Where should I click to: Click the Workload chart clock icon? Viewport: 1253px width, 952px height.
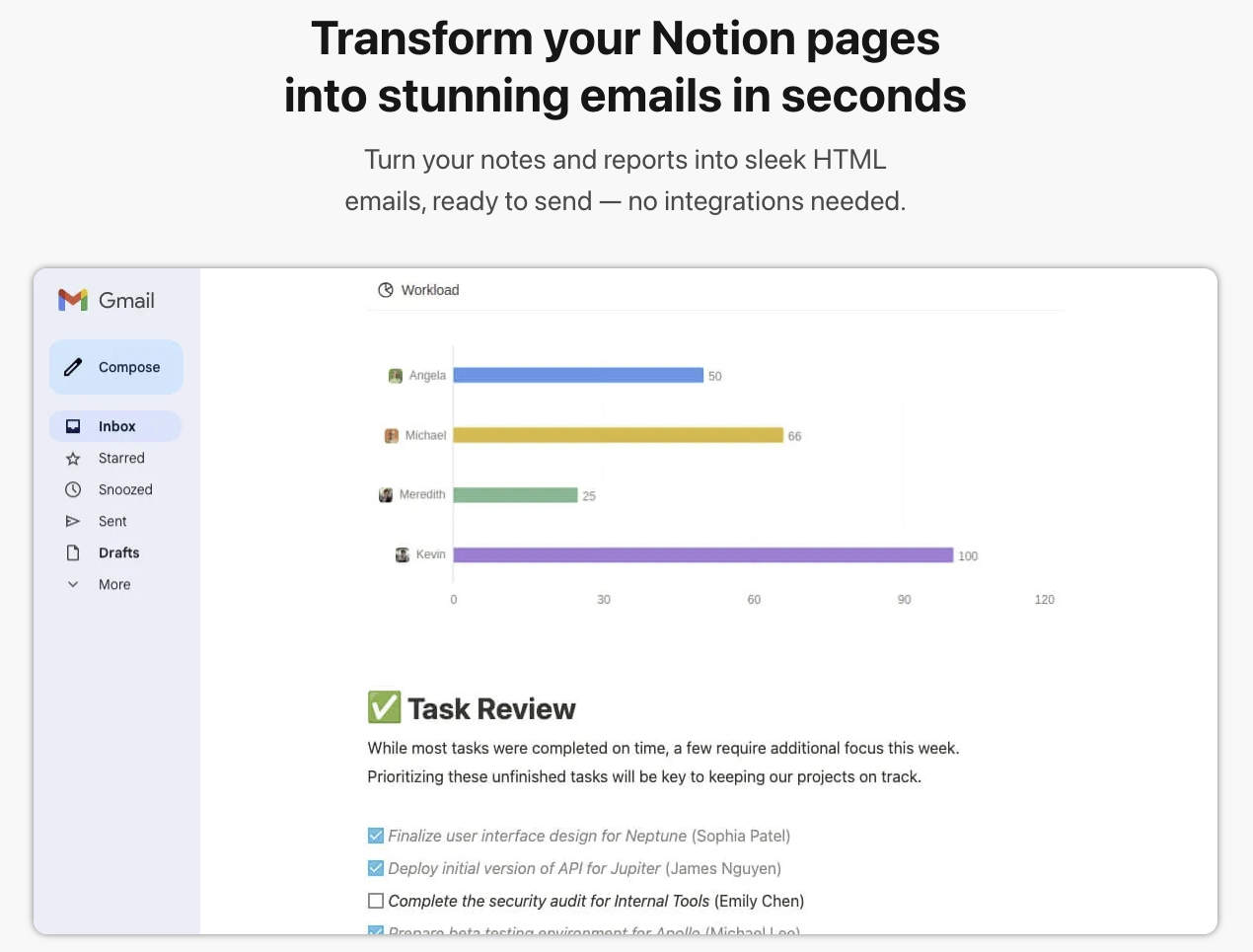point(386,290)
